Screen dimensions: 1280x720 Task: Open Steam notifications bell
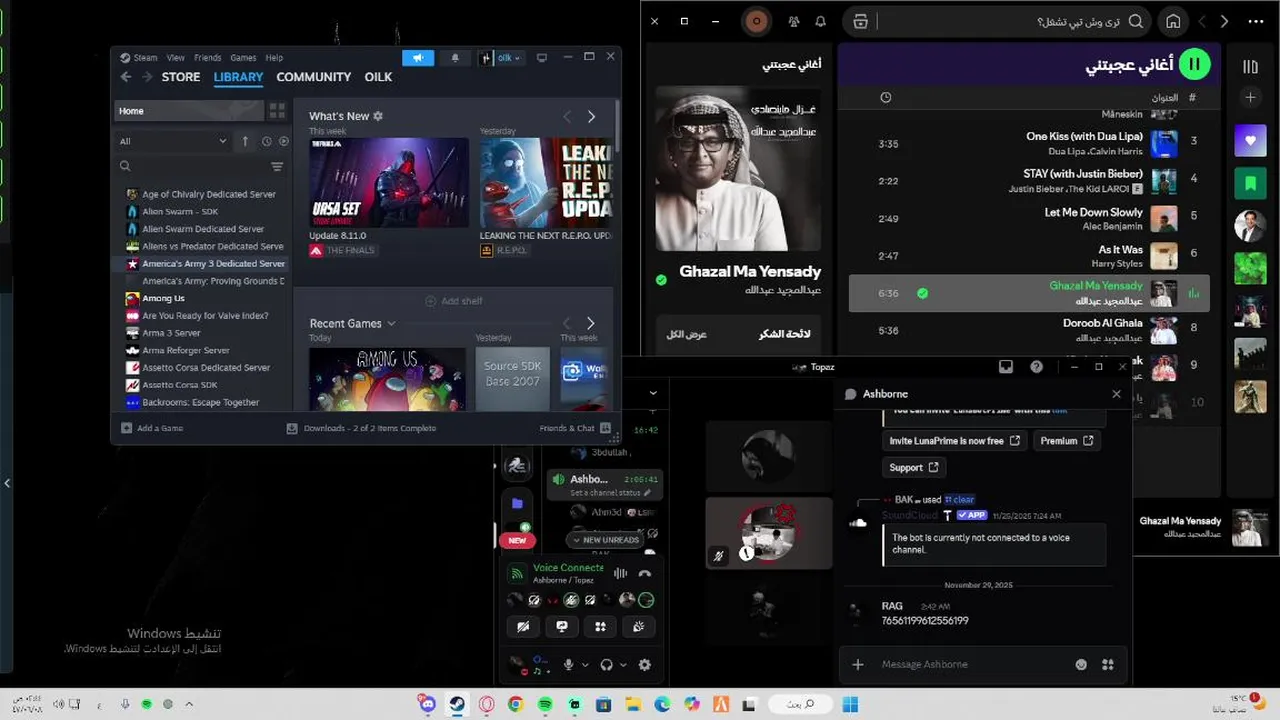click(455, 58)
